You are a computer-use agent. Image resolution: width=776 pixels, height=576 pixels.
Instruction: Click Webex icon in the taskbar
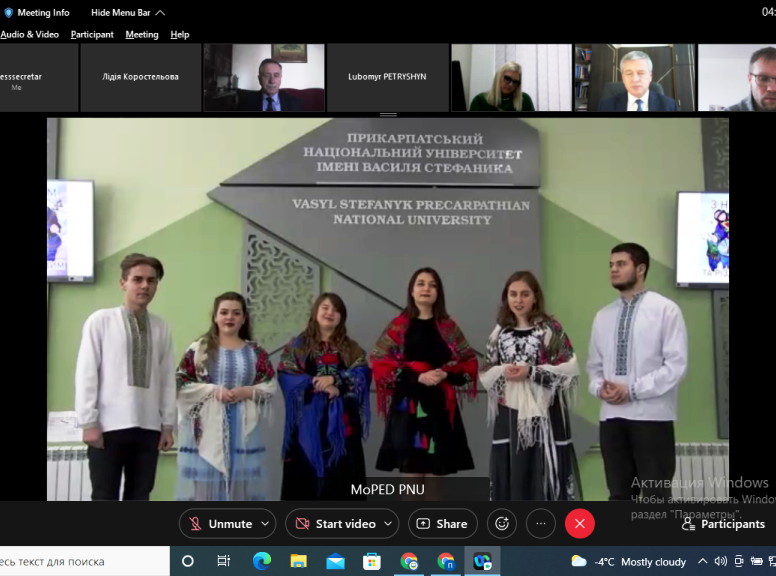pos(482,562)
